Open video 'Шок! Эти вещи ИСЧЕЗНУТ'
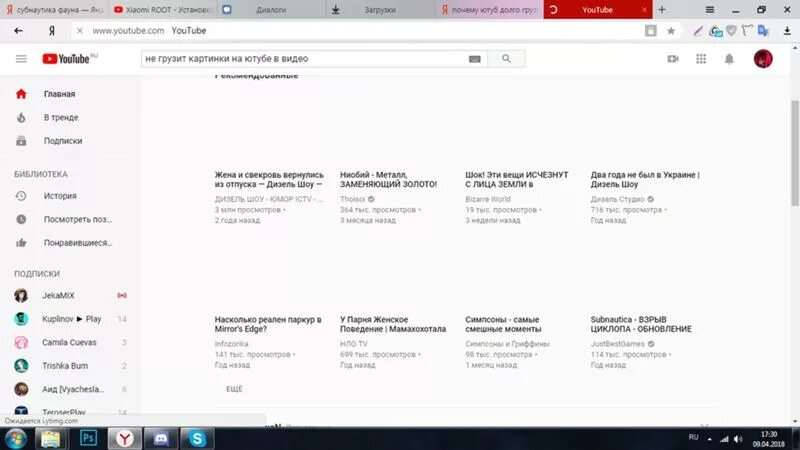The image size is (800, 450). (516, 180)
